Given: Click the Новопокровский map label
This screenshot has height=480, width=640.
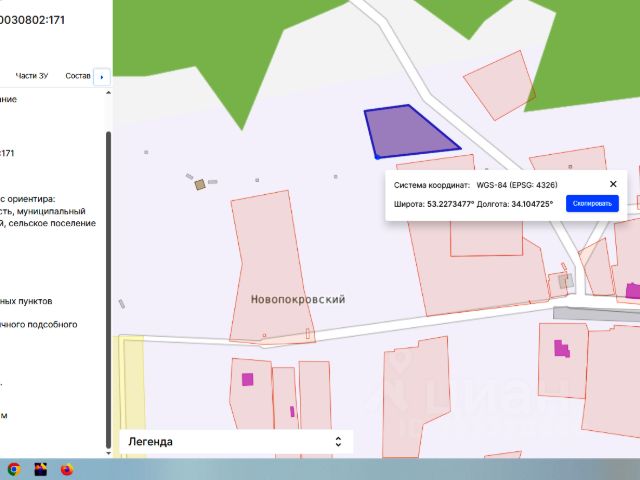Looking at the screenshot, I should [298, 299].
